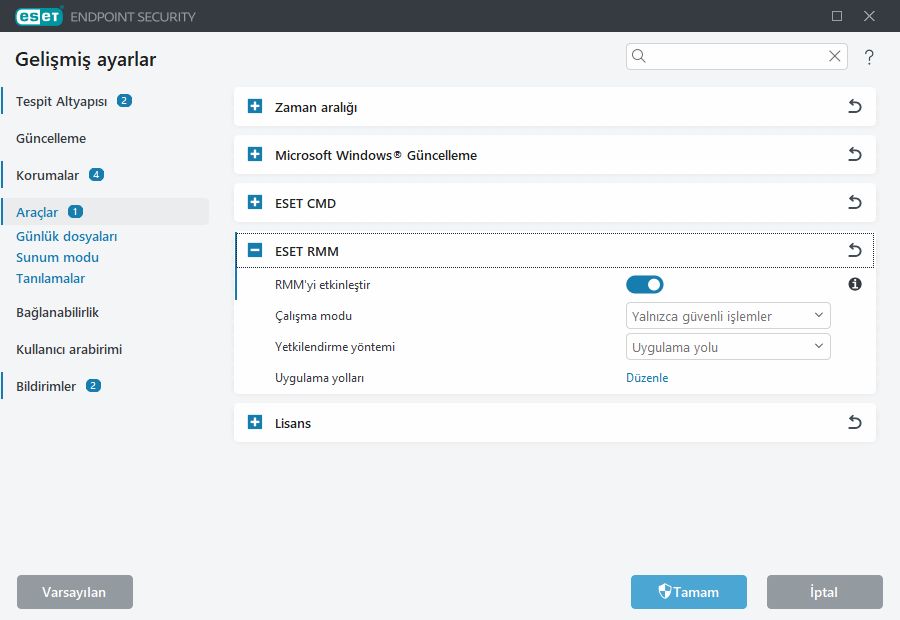The image size is (900, 620).
Task: Revert Lisans settings with the undo icon
Action: (x=855, y=422)
